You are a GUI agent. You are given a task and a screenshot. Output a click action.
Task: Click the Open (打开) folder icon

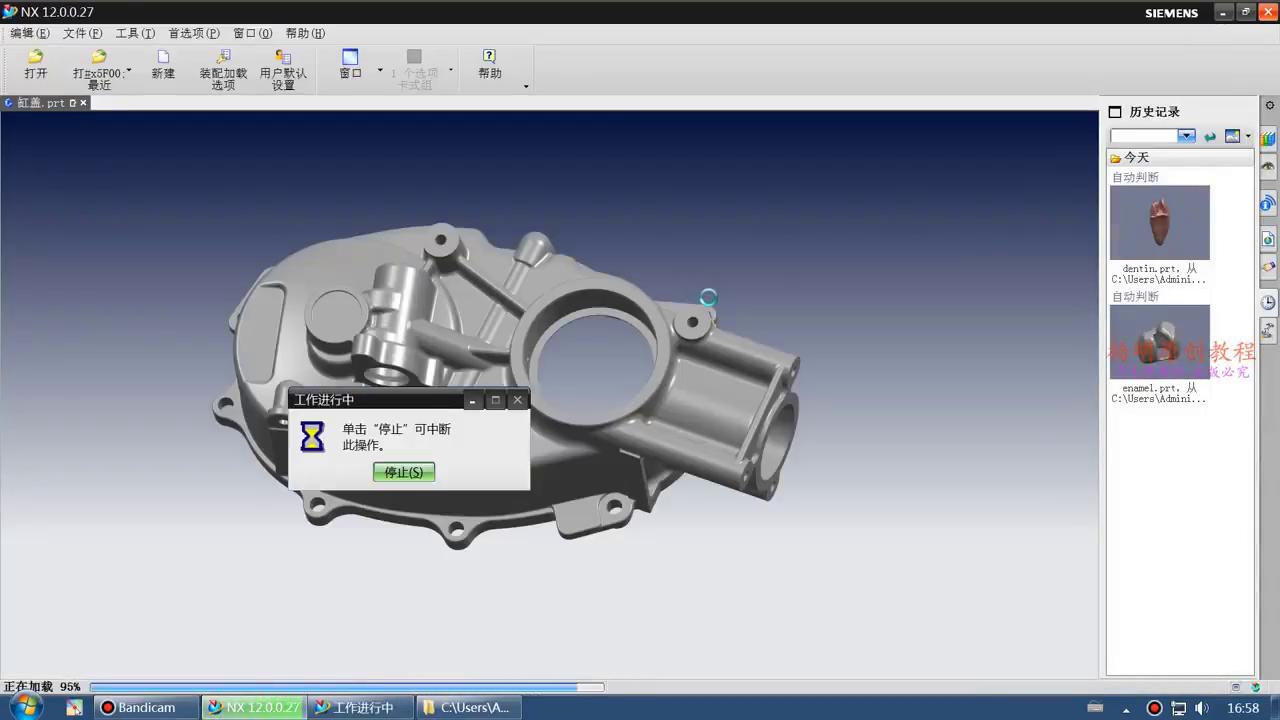(x=35, y=58)
